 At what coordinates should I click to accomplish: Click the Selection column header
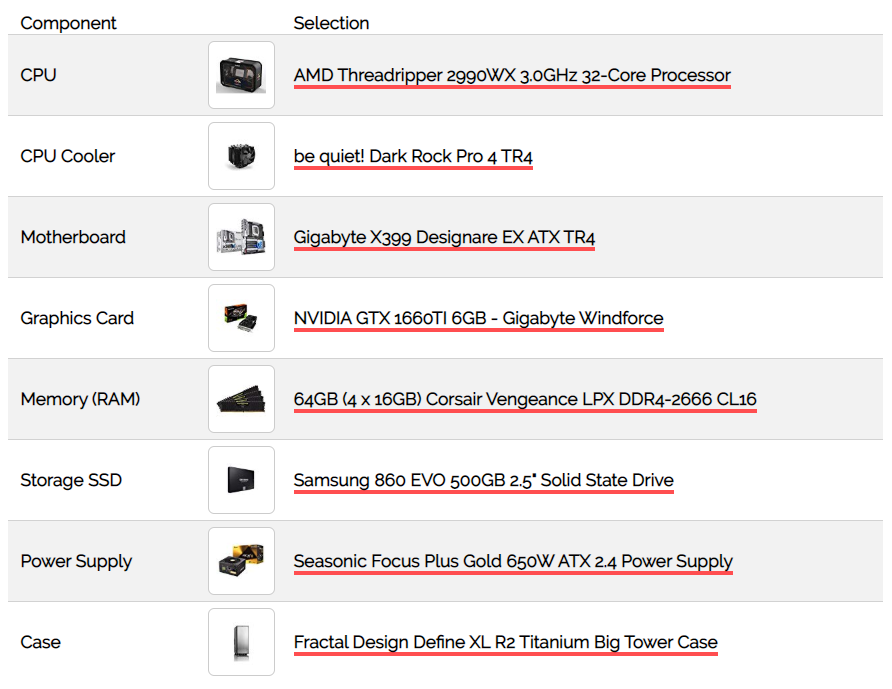[x=331, y=23]
